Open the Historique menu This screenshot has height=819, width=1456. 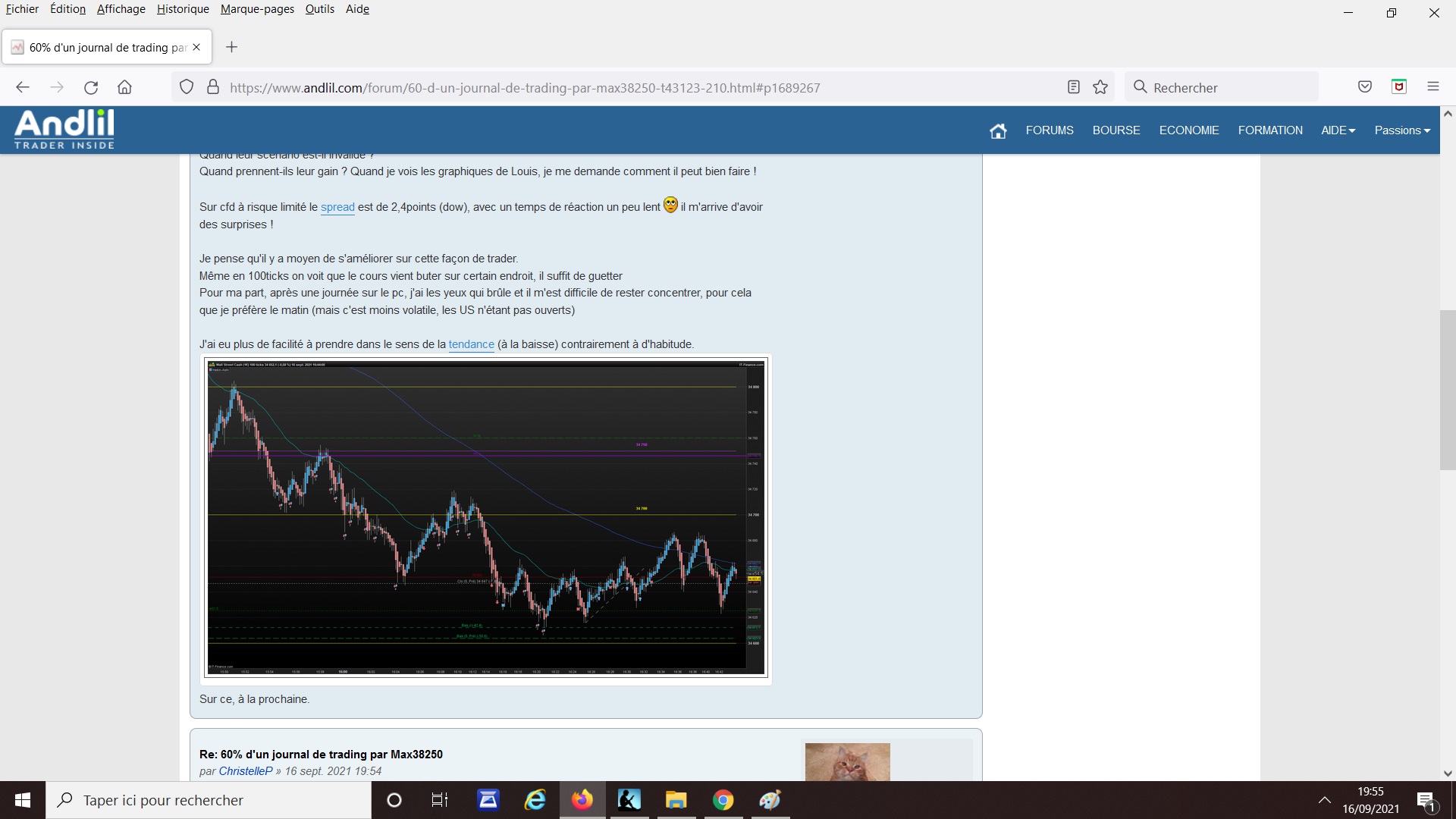[x=183, y=9]
